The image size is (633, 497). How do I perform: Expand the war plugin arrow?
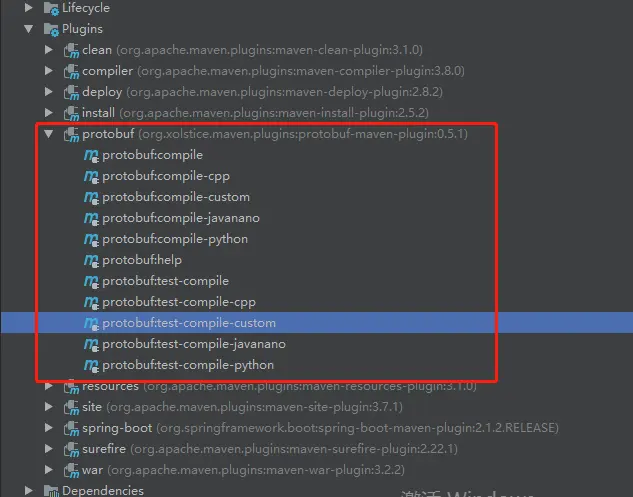pyautogui.click(x=49, y=470)
